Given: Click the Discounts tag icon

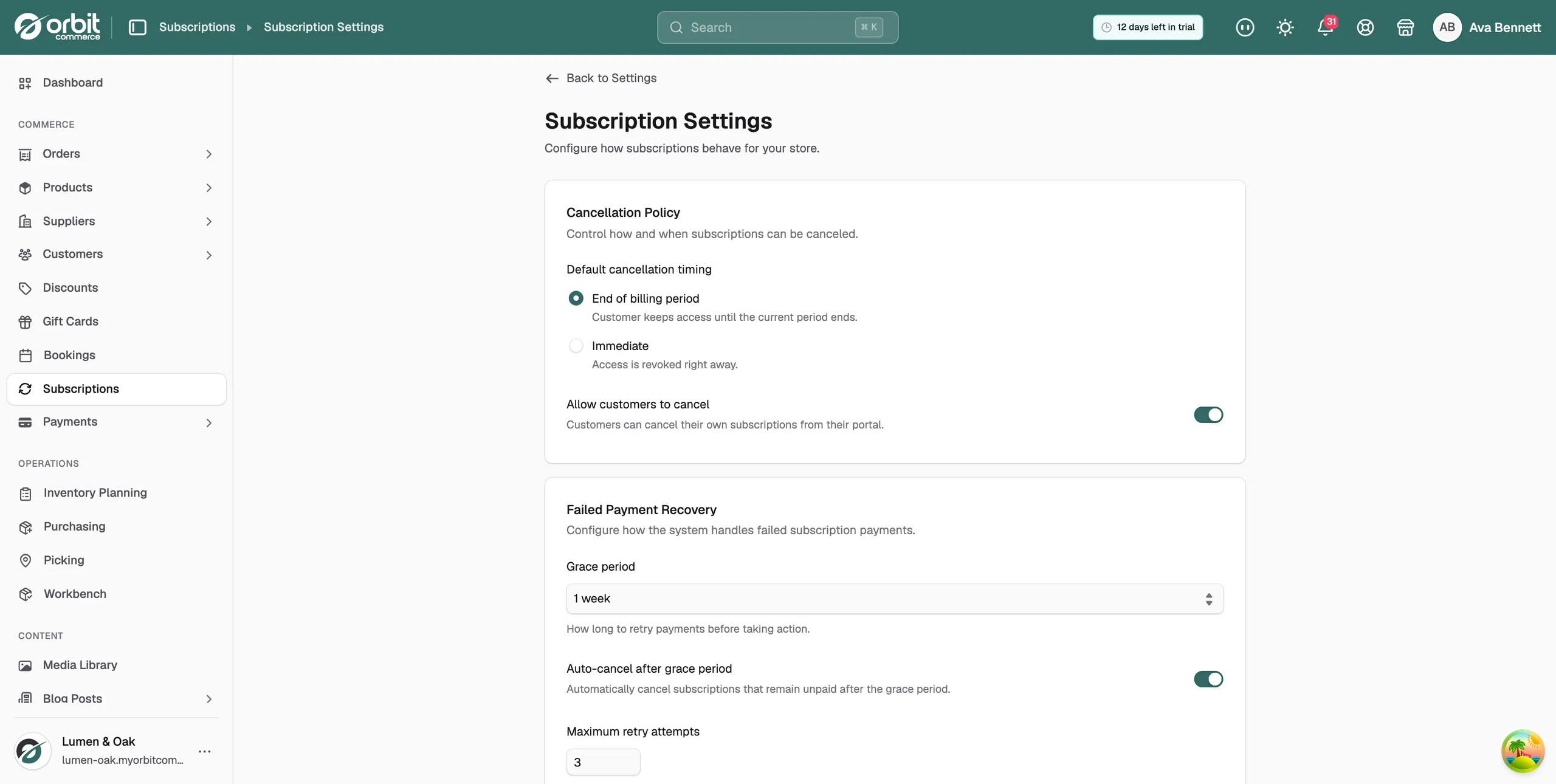Looking at the screenshot, I should pyautogui.click(x=25, y=288).
